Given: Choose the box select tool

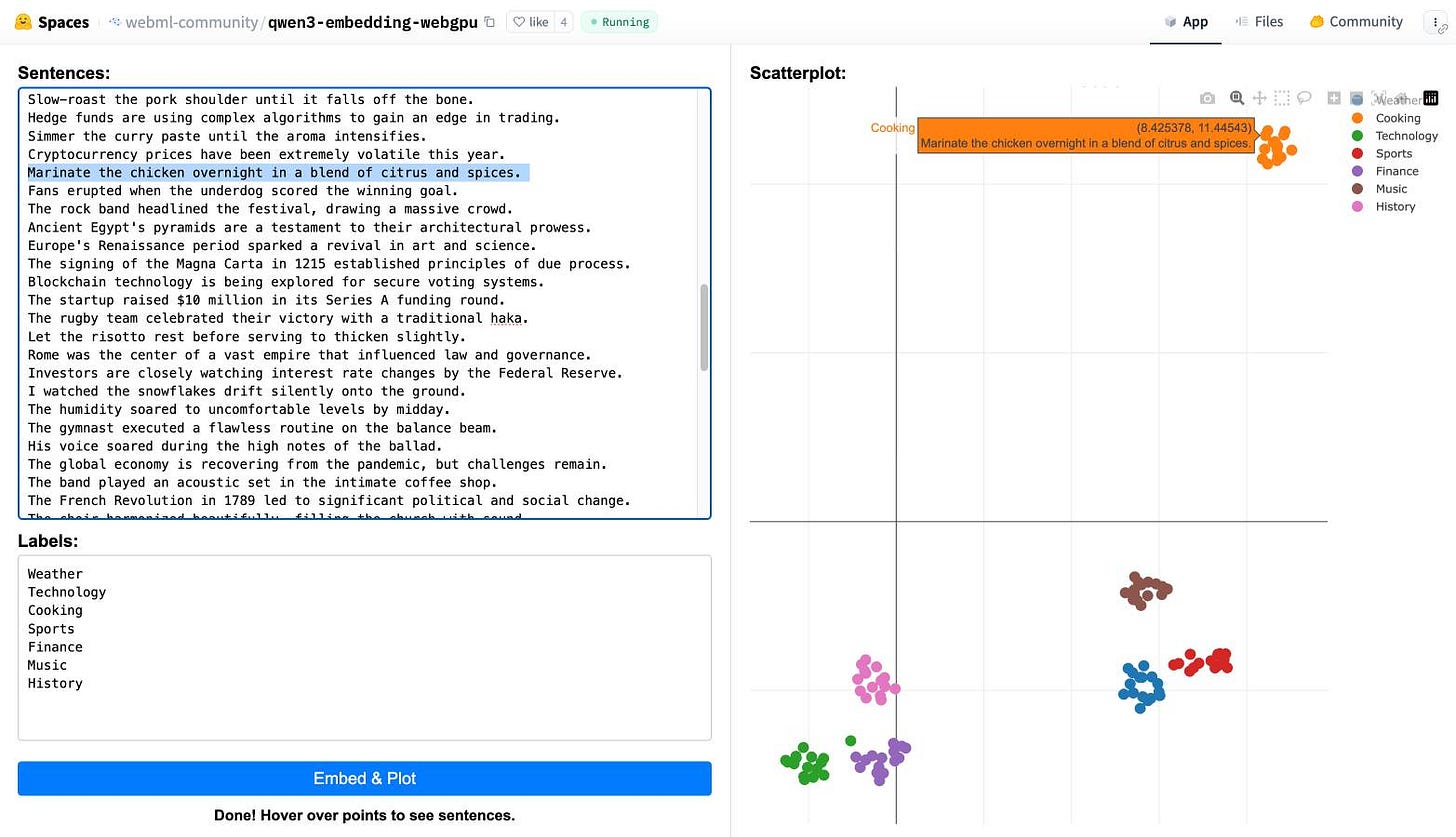Looking at the screenshot, I should [1281, 98].
